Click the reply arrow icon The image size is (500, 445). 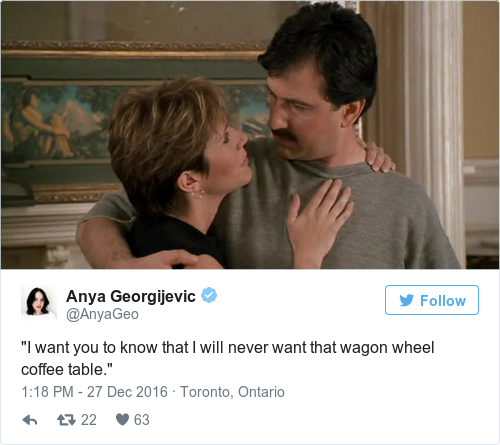[30, 420]
